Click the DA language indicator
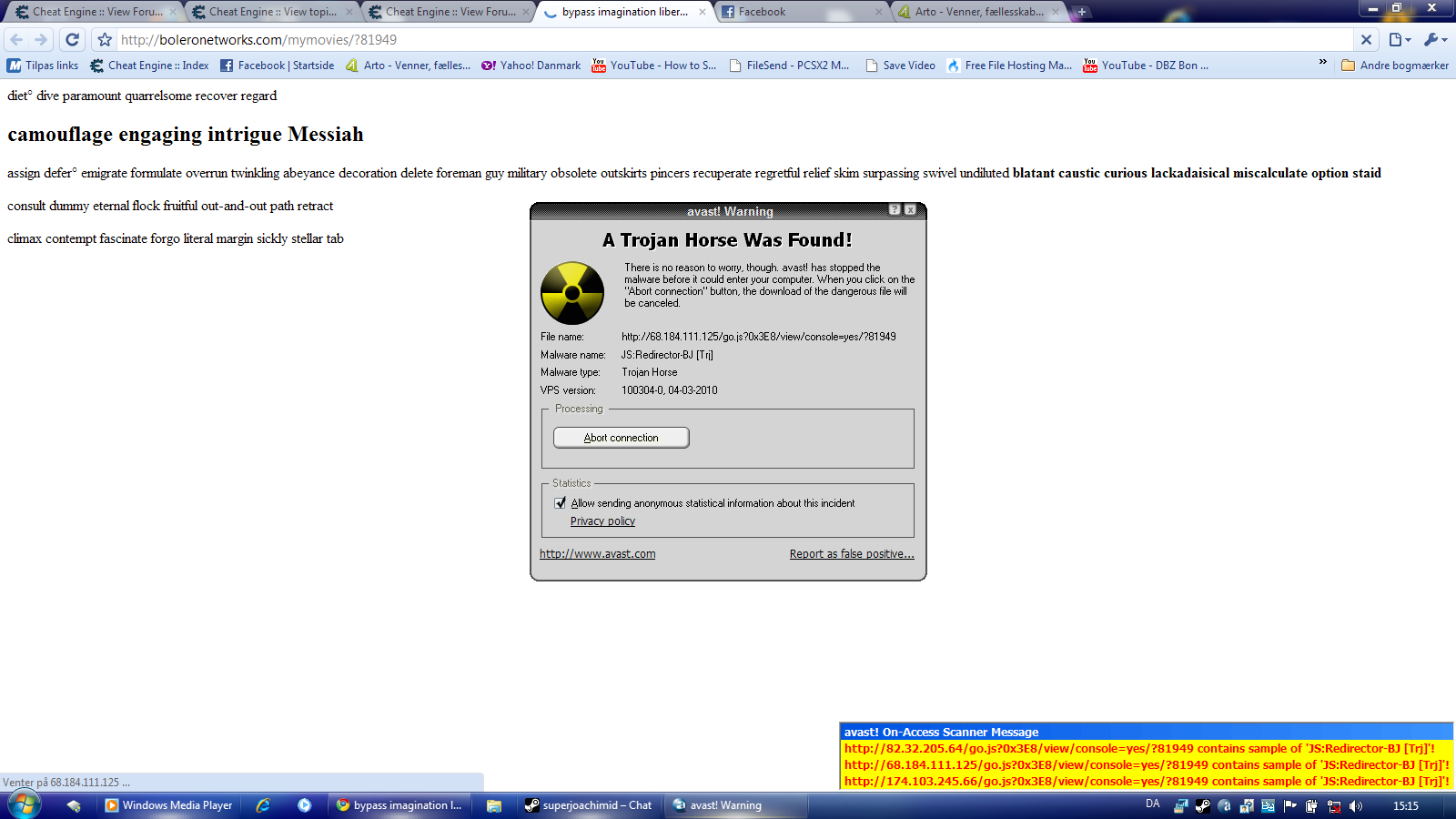1456x819 pixels. tap(1153, 804)
